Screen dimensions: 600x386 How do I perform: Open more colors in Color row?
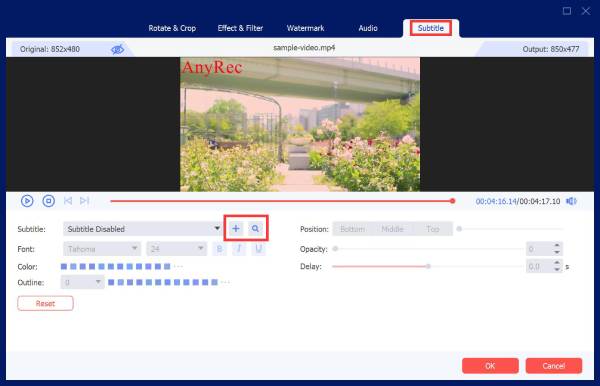[x=178, y=266]
